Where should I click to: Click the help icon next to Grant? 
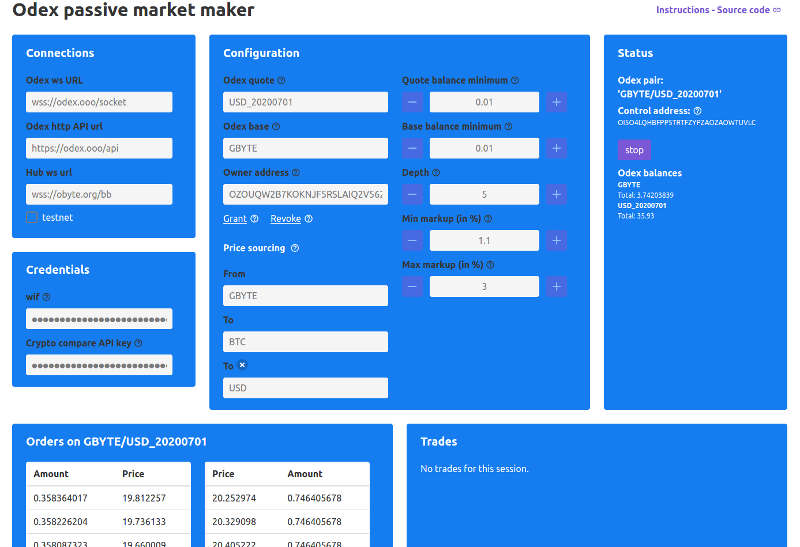[x=255, y=218]
